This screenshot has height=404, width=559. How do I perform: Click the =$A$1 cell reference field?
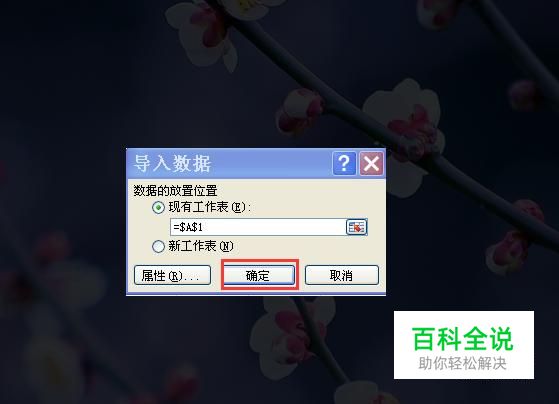pyautogui.click(x=258, y=227)
